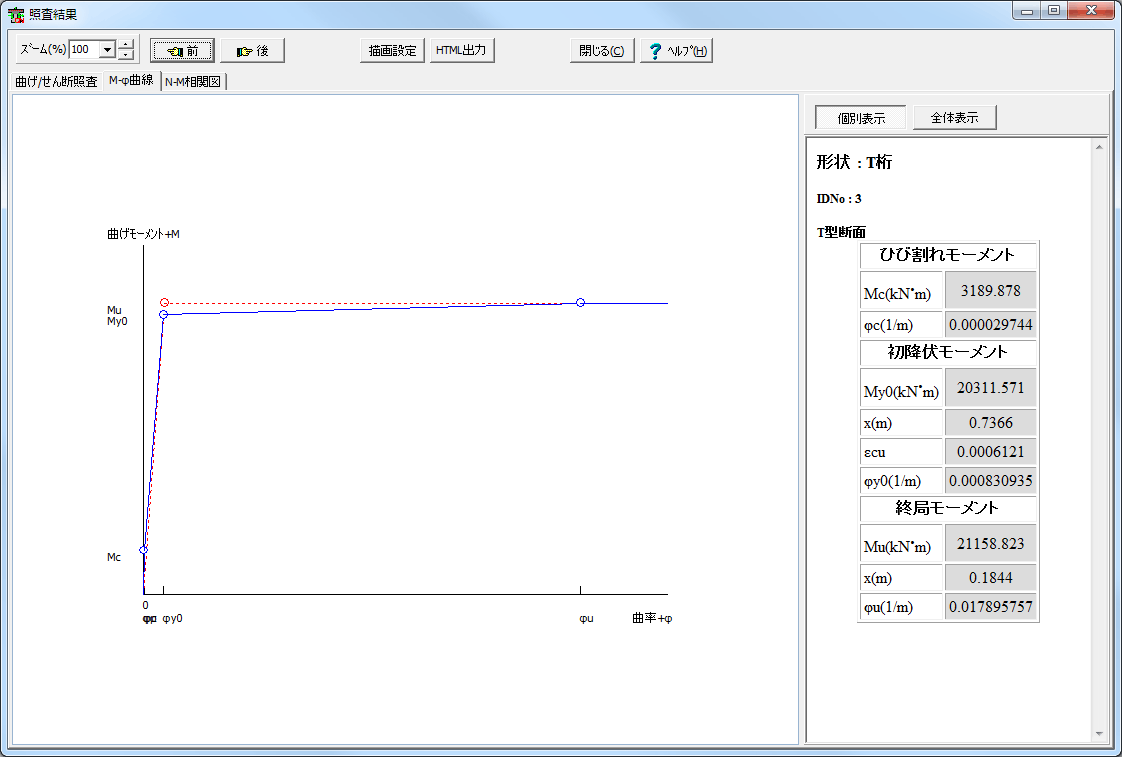
Task: Click the red dashed curve corner marker
Action: click(165, 303)
